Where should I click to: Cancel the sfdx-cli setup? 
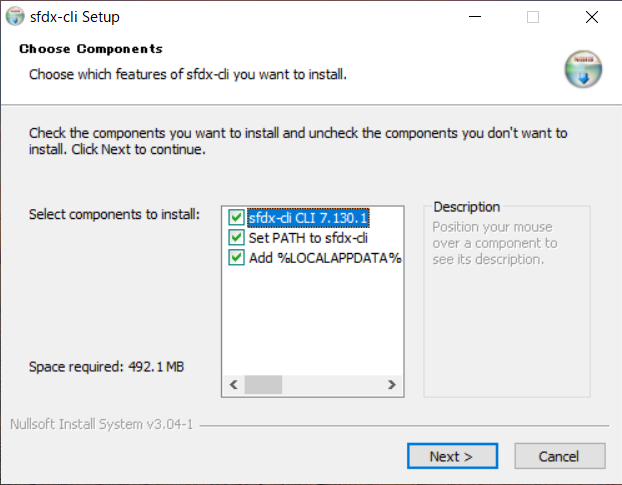pyautogui.click(x=560, y=456)
